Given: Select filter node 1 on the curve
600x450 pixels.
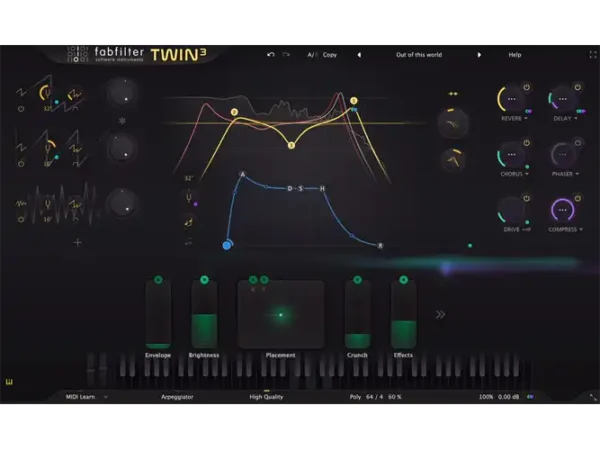Looking at the screenshot, I should tap(354, 101).
